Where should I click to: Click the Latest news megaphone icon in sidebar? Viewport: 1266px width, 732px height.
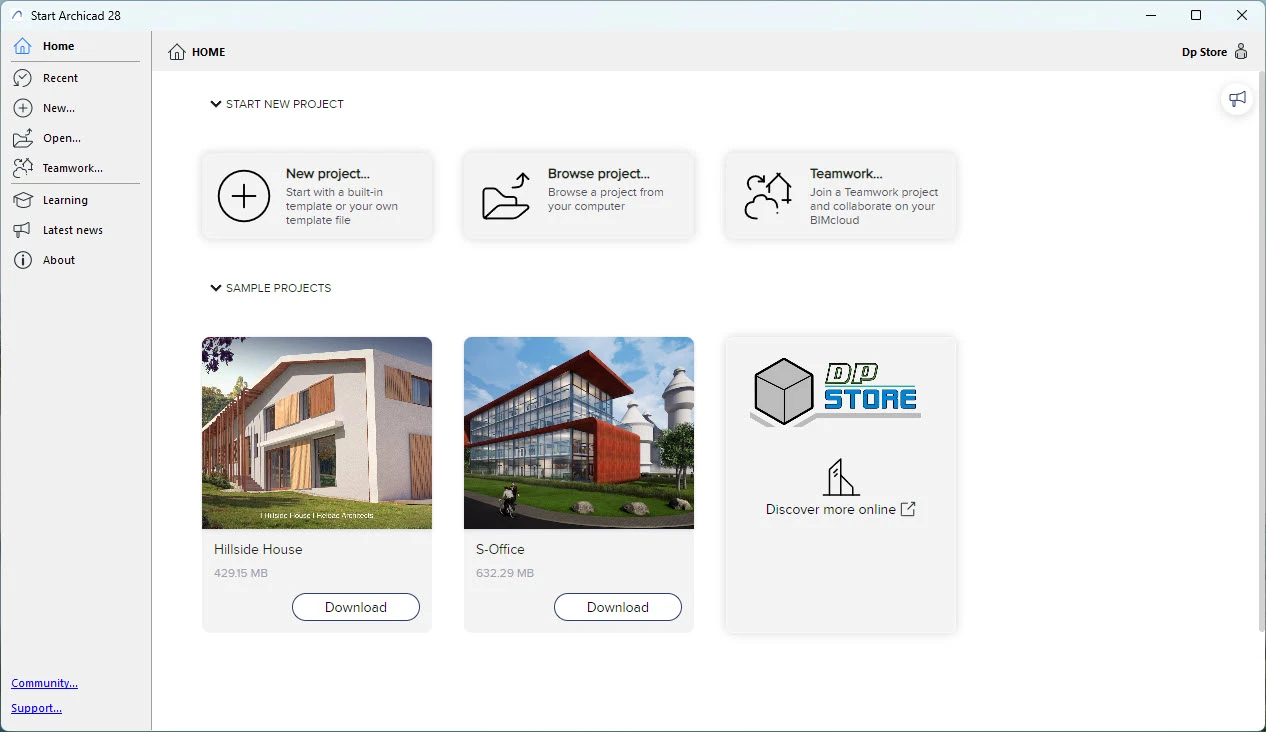pyautogui.click(x=22, y=230)
